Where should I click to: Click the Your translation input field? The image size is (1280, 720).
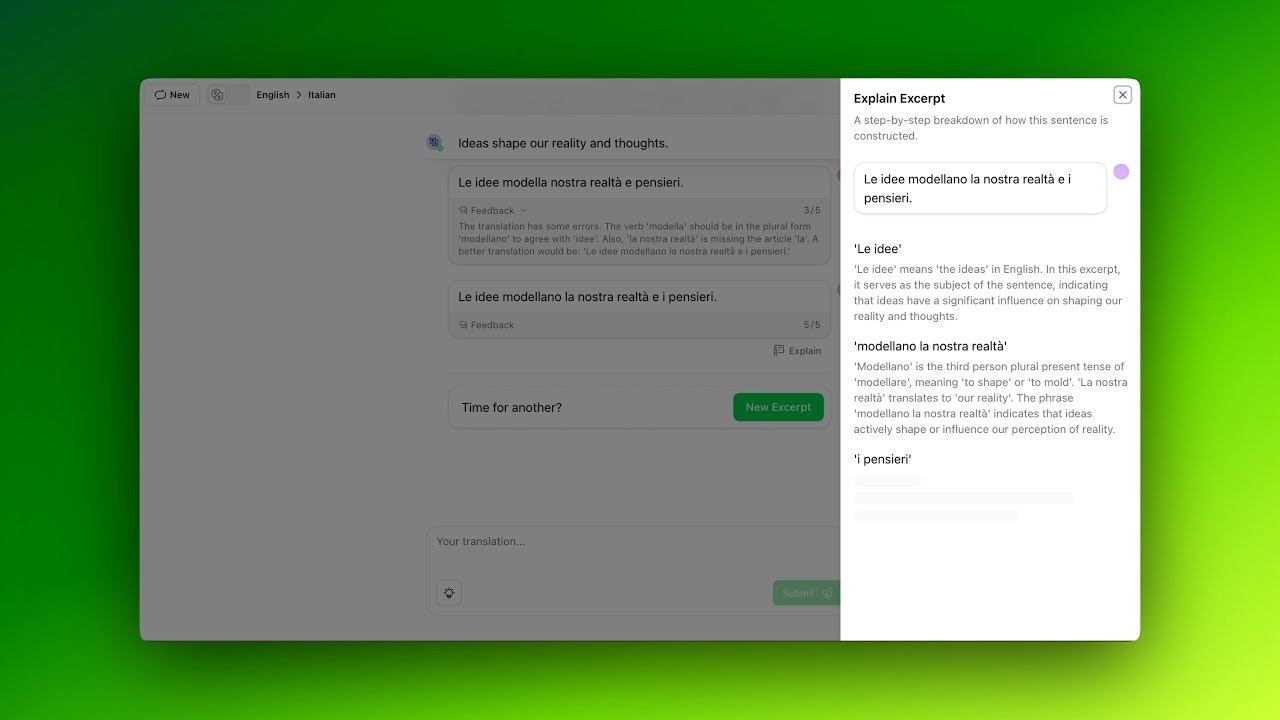point(630,542)
